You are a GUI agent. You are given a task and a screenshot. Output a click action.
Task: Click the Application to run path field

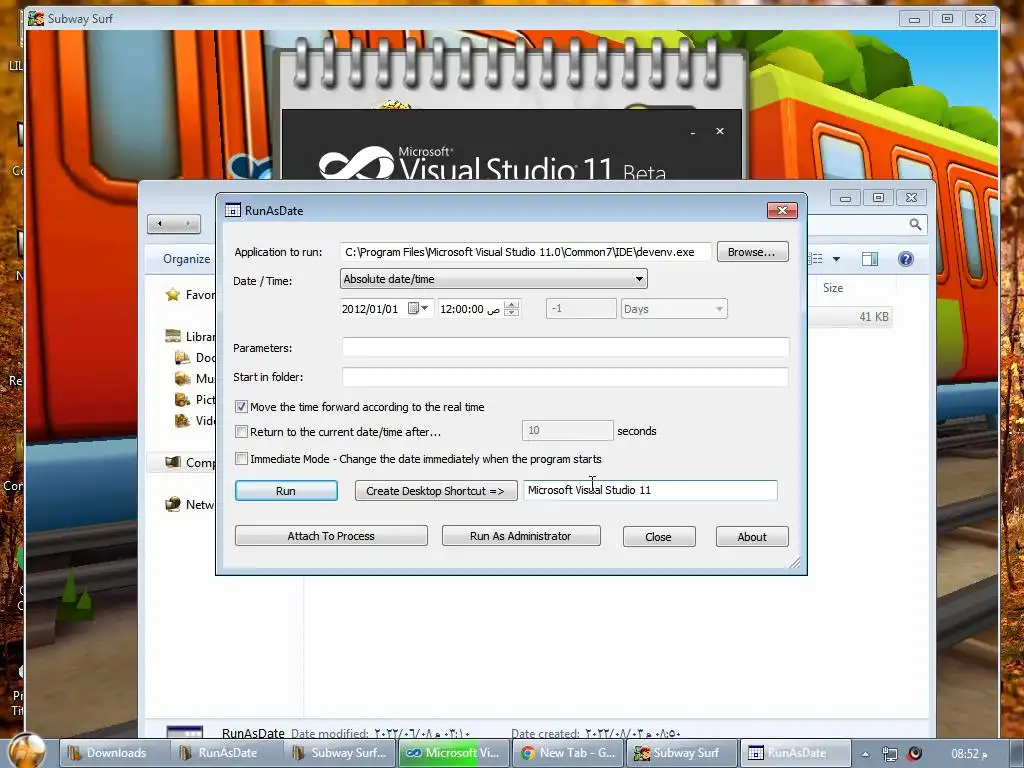pos(525,252)
